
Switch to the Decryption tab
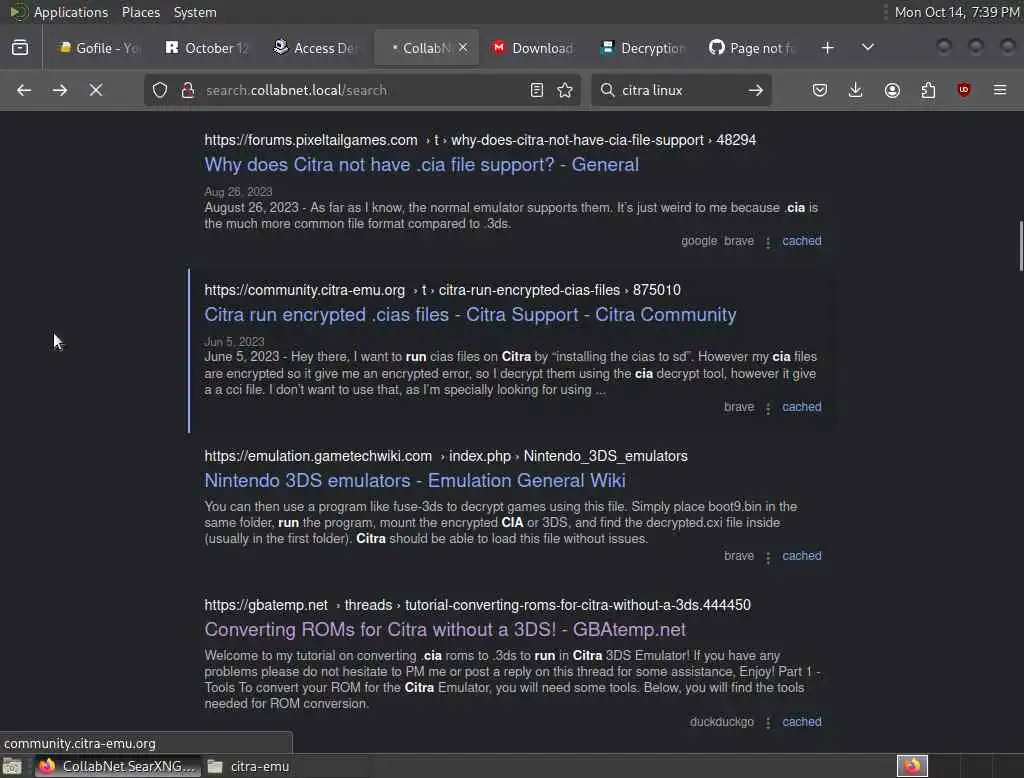point(643,48)
